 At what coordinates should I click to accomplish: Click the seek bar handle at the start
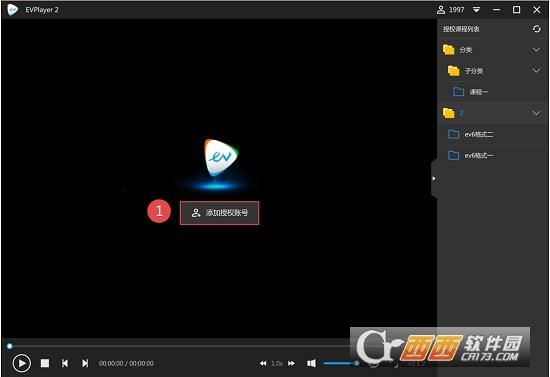(x=10, y=346)
